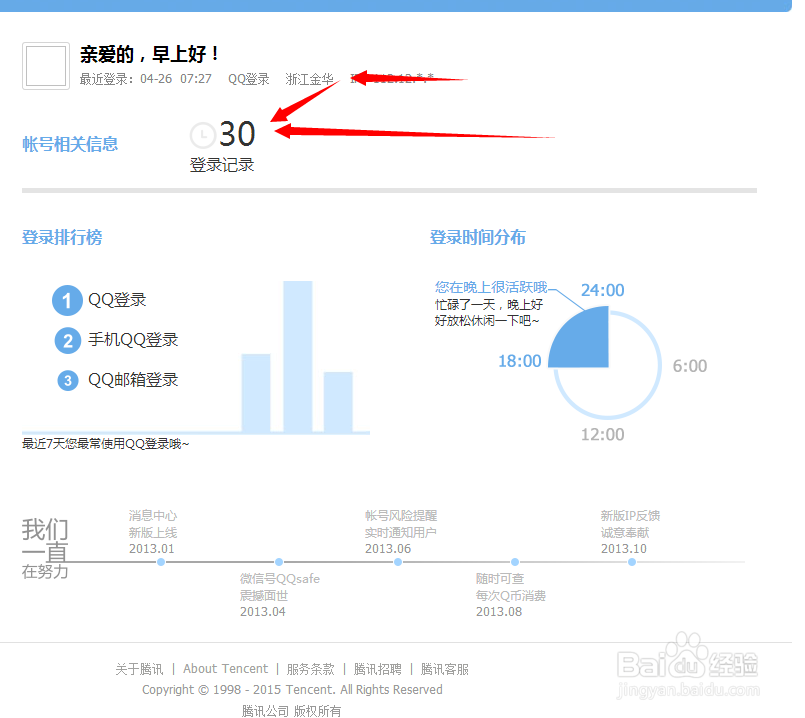
Task: Click the 24:00 clock label
Action: (603, 290)
